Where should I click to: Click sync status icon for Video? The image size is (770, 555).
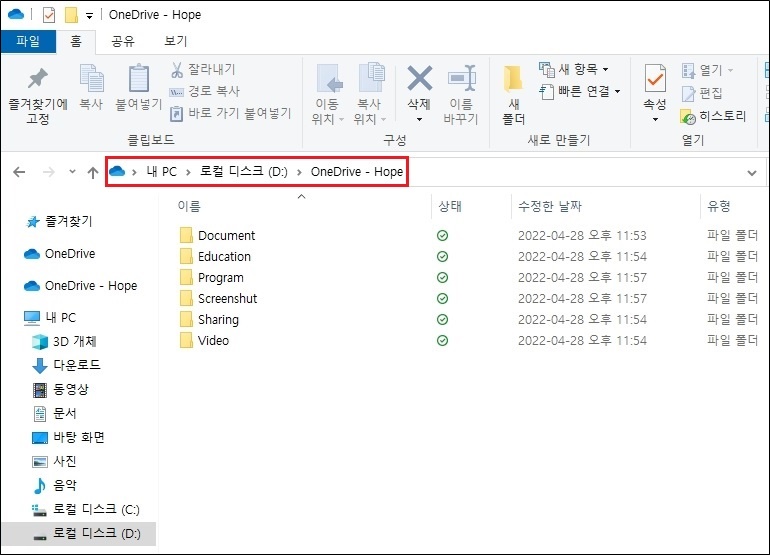pyautogui.click(x=442, y=341)
